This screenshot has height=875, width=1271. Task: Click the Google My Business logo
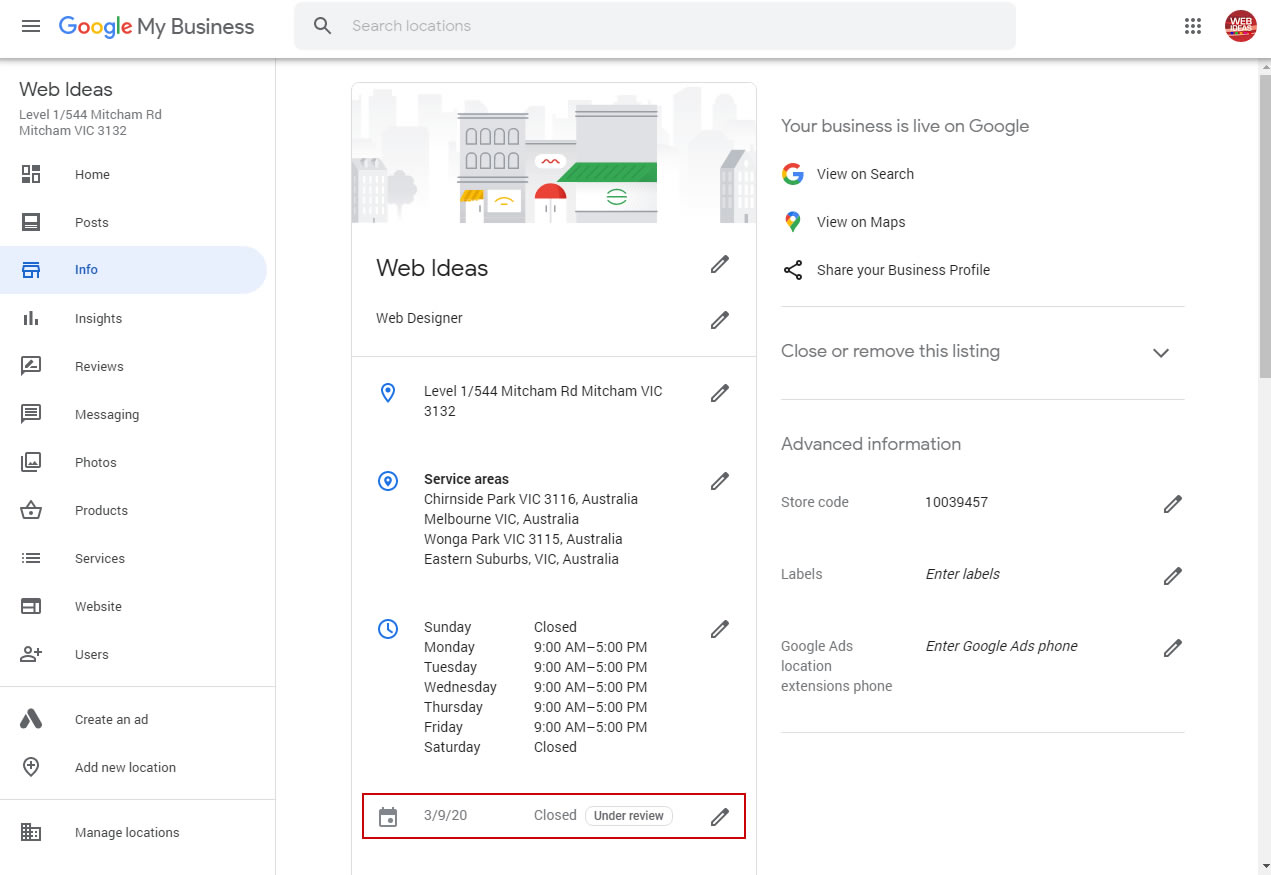pos(156,27)
